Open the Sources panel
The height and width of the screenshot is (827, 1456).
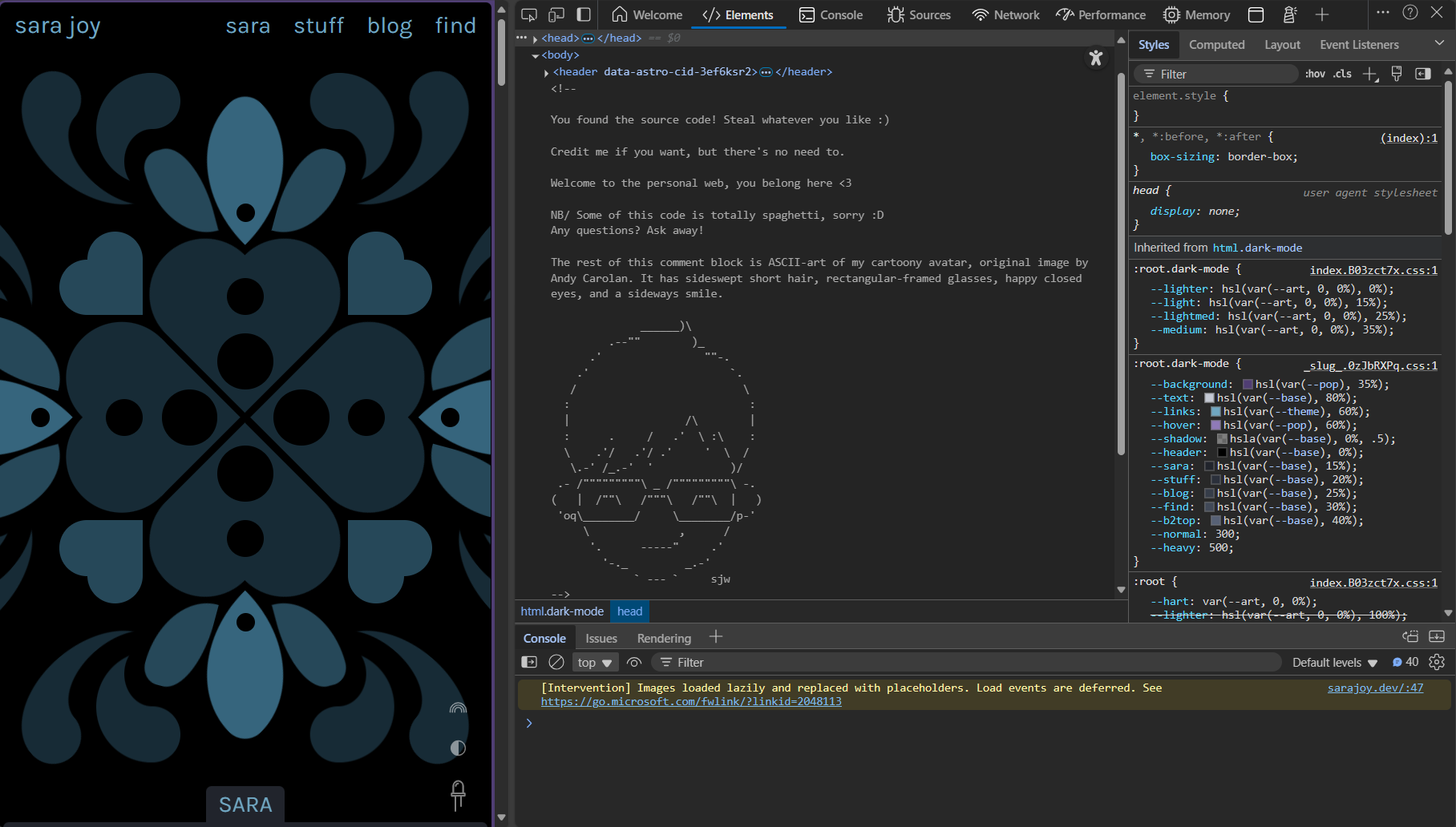click(920, 14)
